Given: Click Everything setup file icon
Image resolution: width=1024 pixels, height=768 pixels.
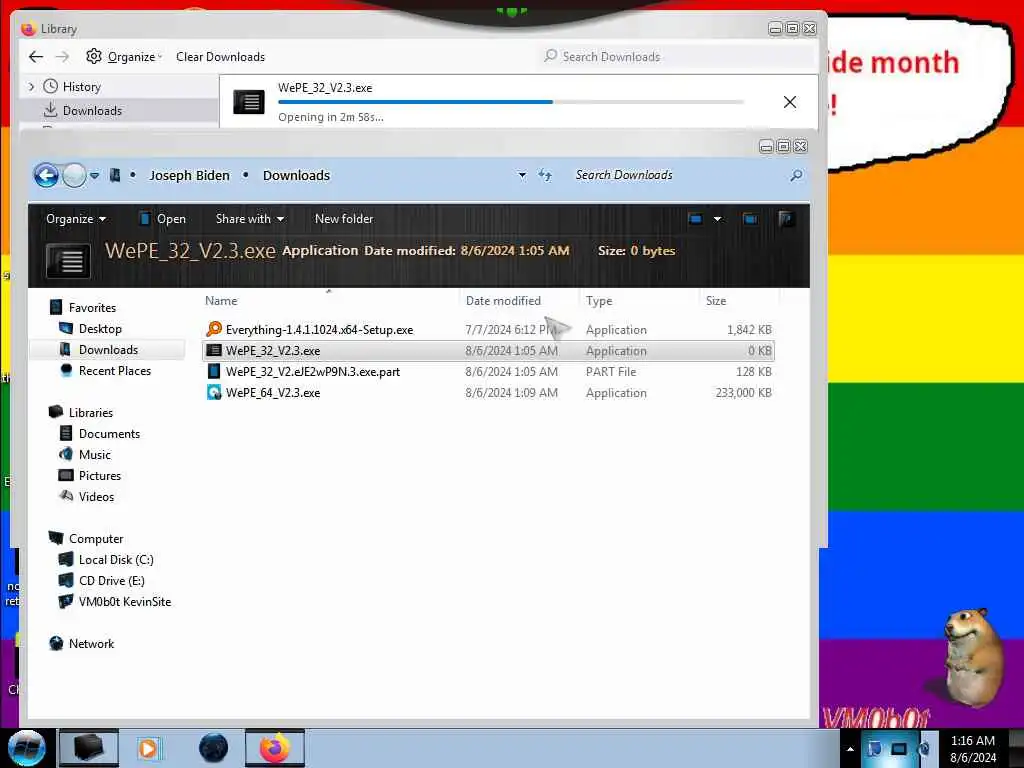Looking at the screenshot, I should tap(214, 329).
